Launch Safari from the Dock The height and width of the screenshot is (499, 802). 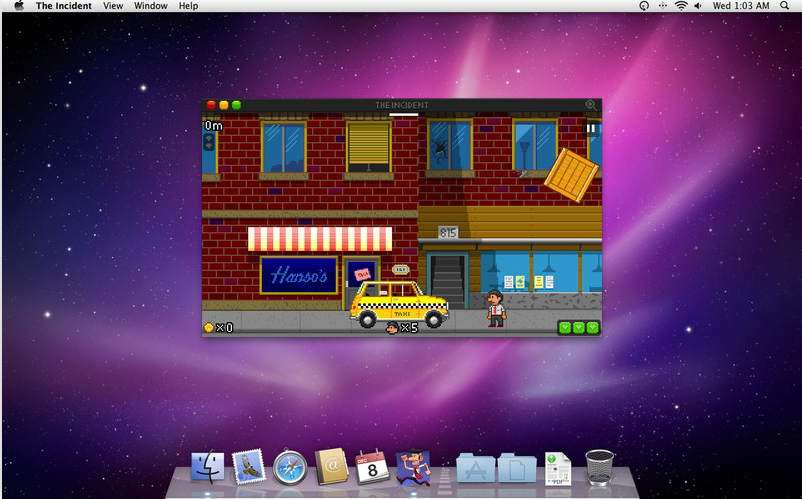pos(290,467)
